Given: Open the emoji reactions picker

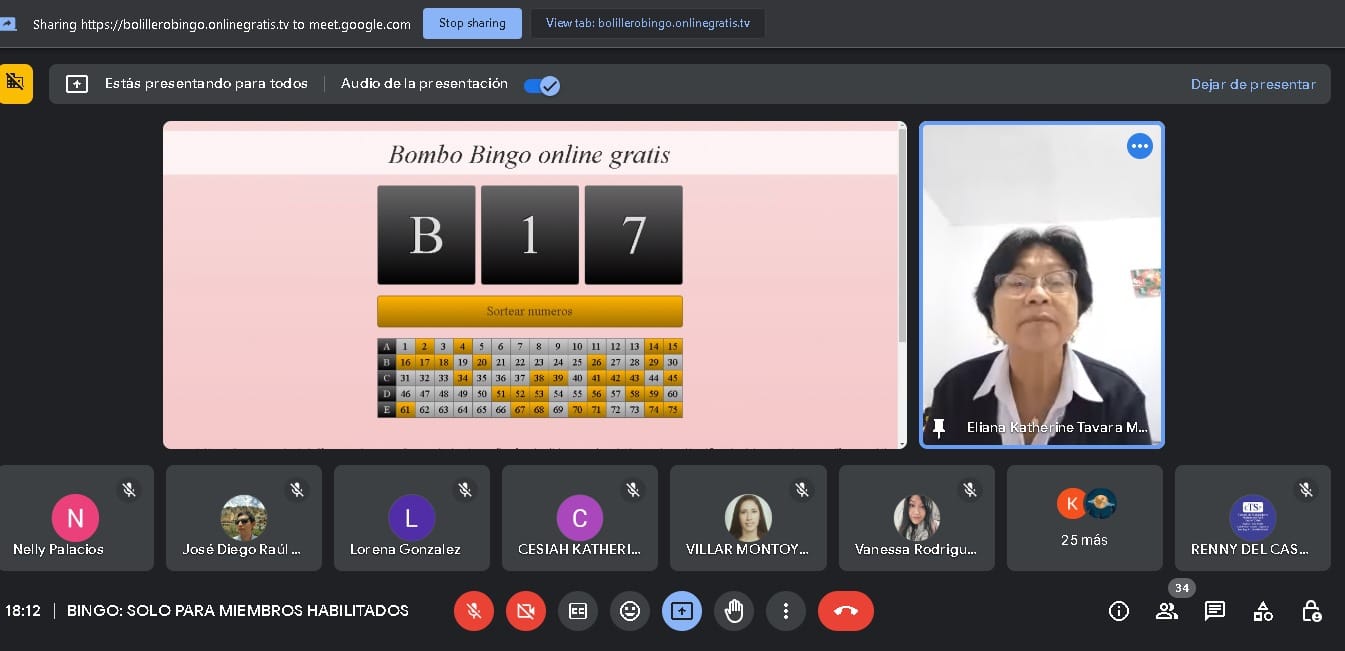Looking at the screenshot, I should coord(630,611).
